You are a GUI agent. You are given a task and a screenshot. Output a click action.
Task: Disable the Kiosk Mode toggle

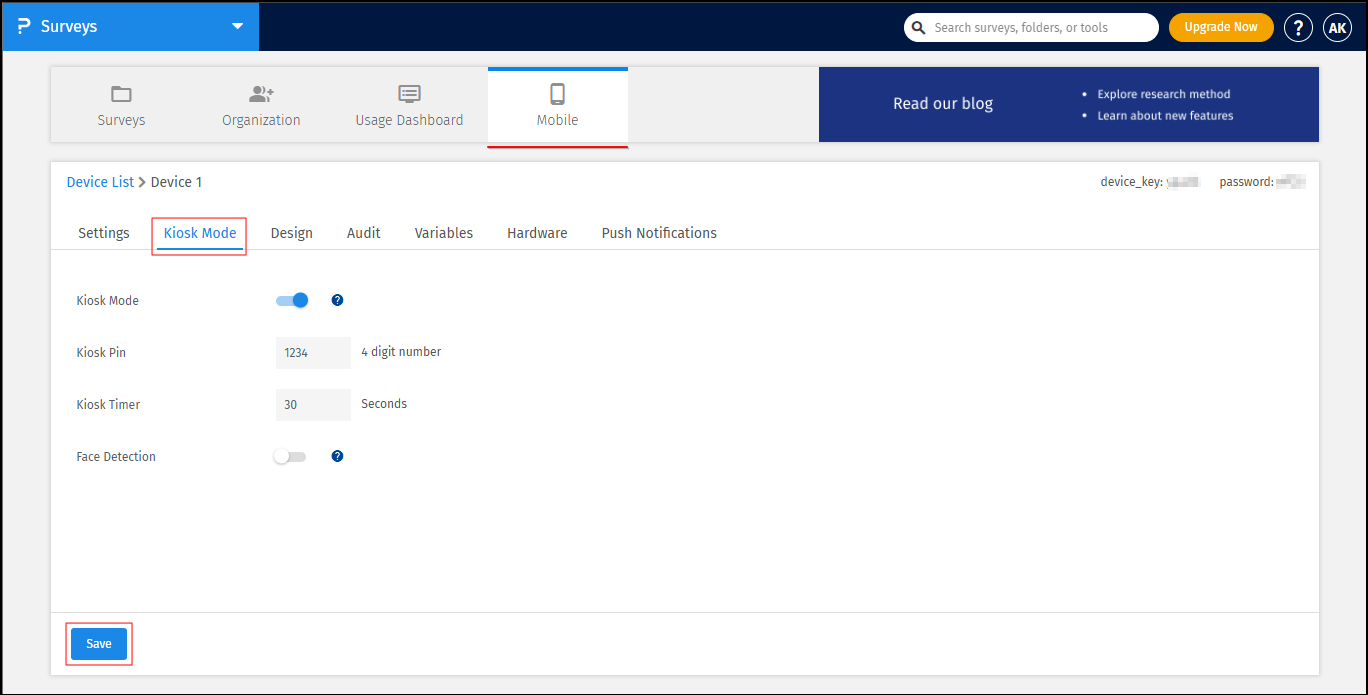[x=292, y=300]
